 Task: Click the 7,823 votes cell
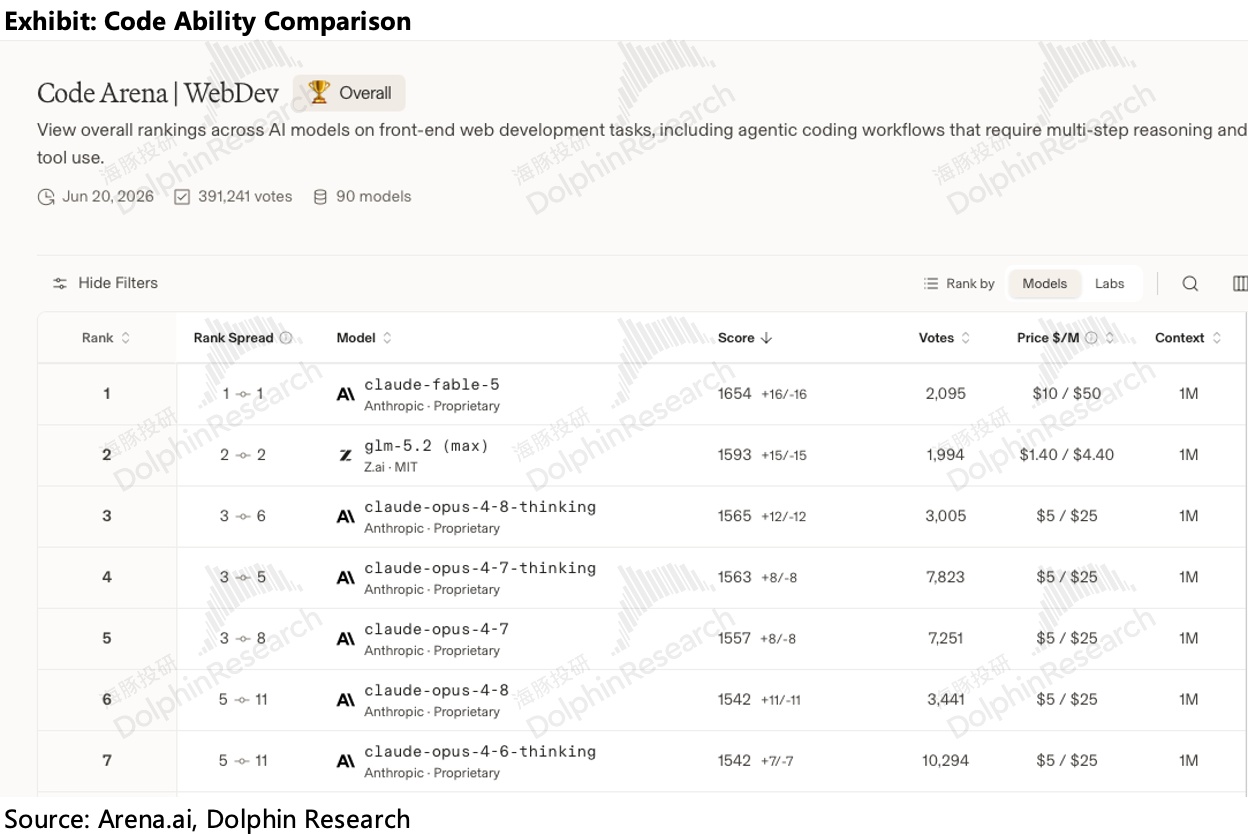tap(946, 577)
